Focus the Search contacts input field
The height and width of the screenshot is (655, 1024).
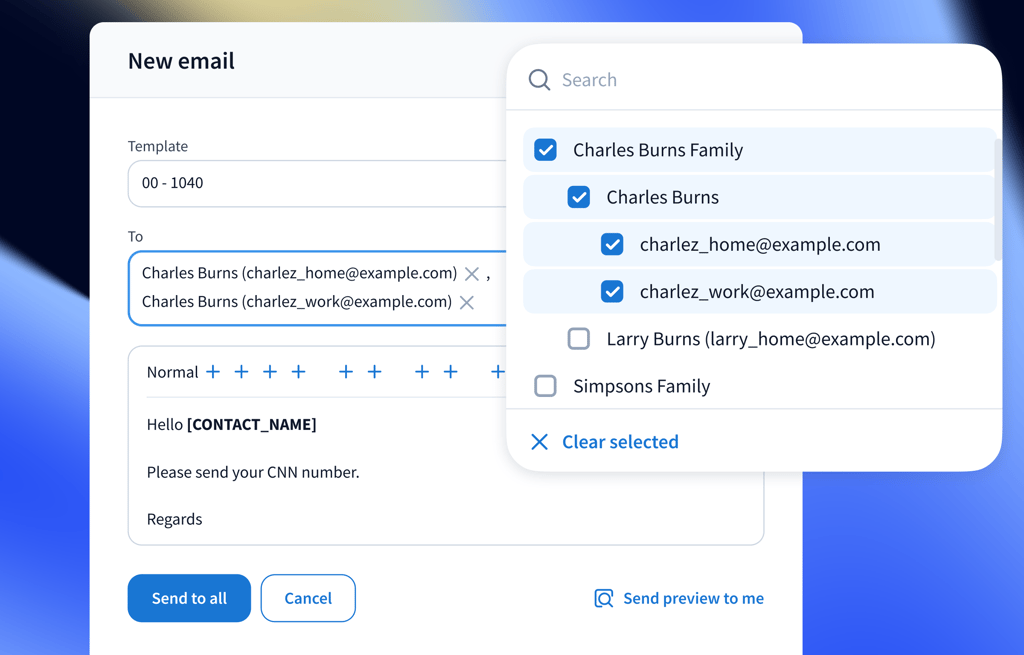point(760,80)
